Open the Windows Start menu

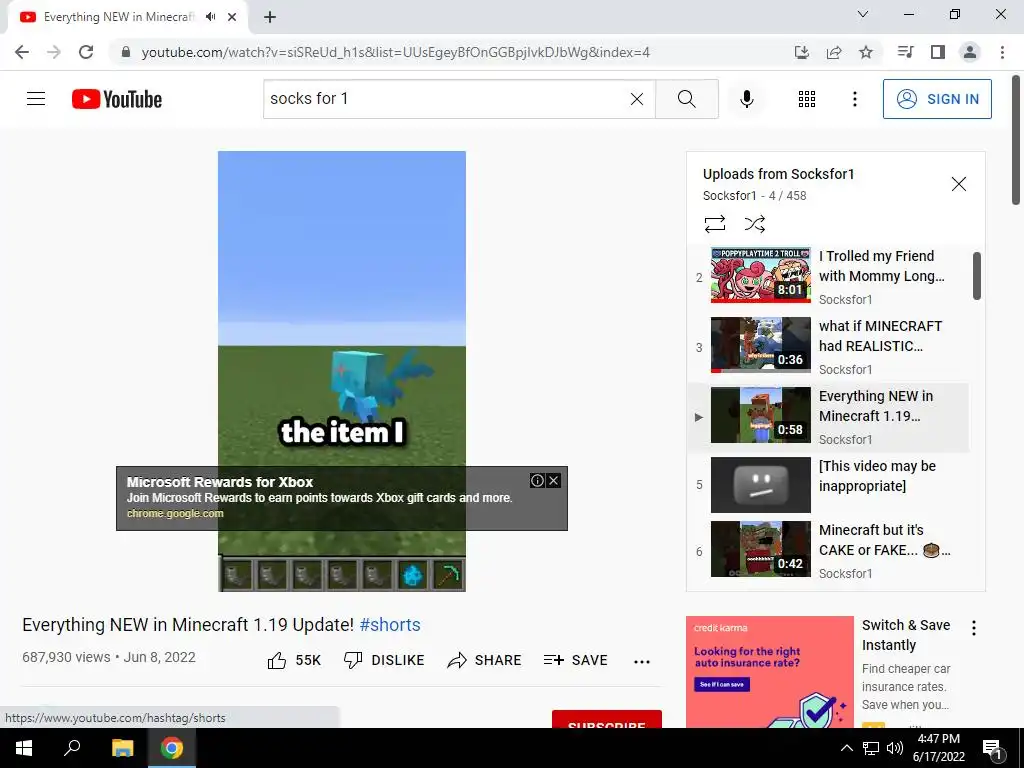(24, 748)
